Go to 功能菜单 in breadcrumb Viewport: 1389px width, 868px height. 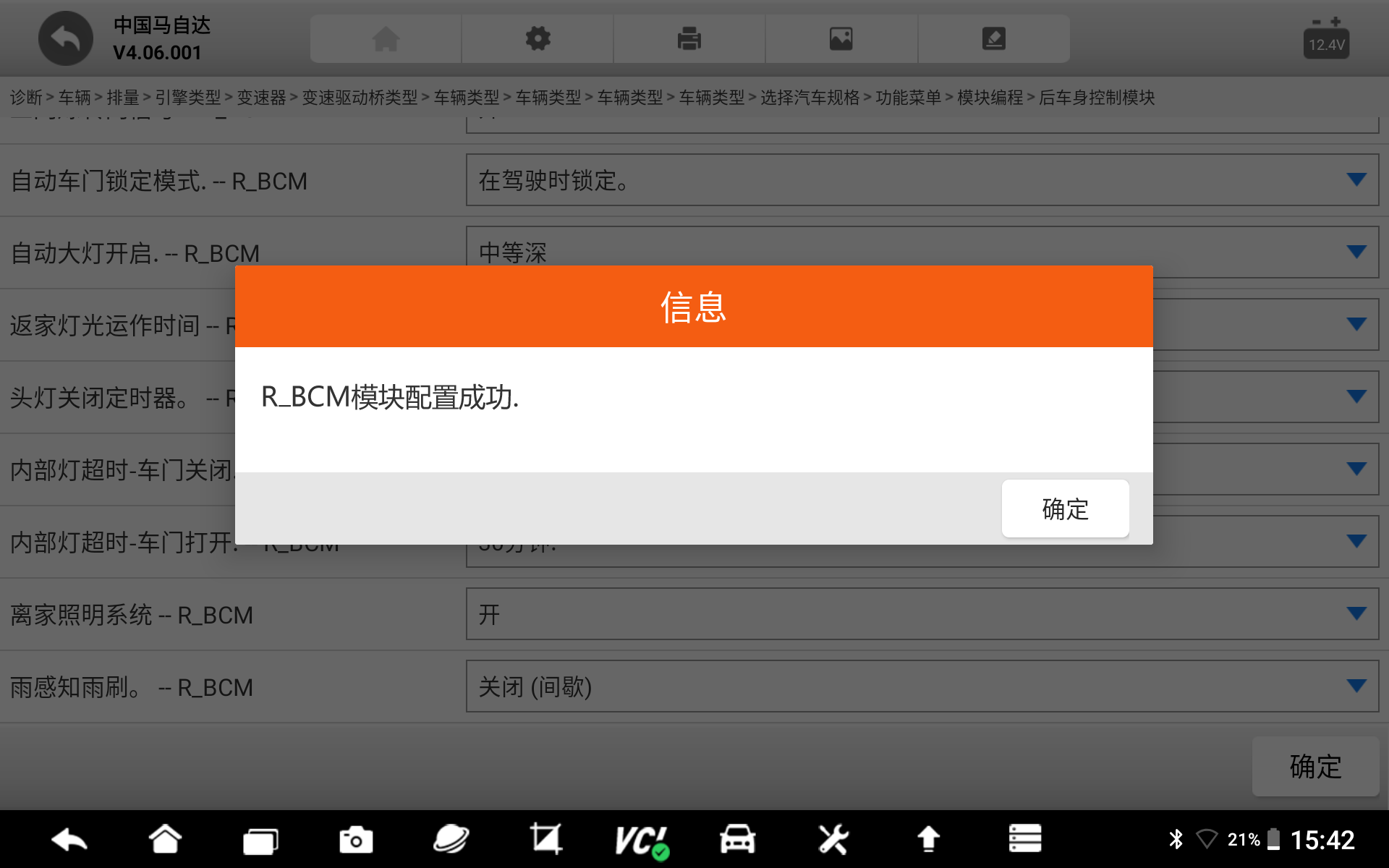click(x=907, y=98)
